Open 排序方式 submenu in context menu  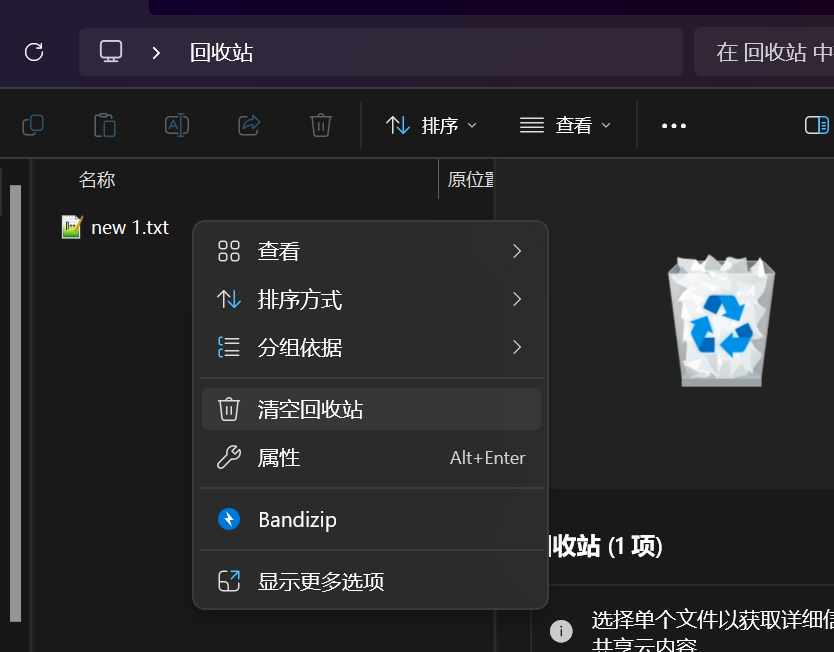[x=371, y=299]
